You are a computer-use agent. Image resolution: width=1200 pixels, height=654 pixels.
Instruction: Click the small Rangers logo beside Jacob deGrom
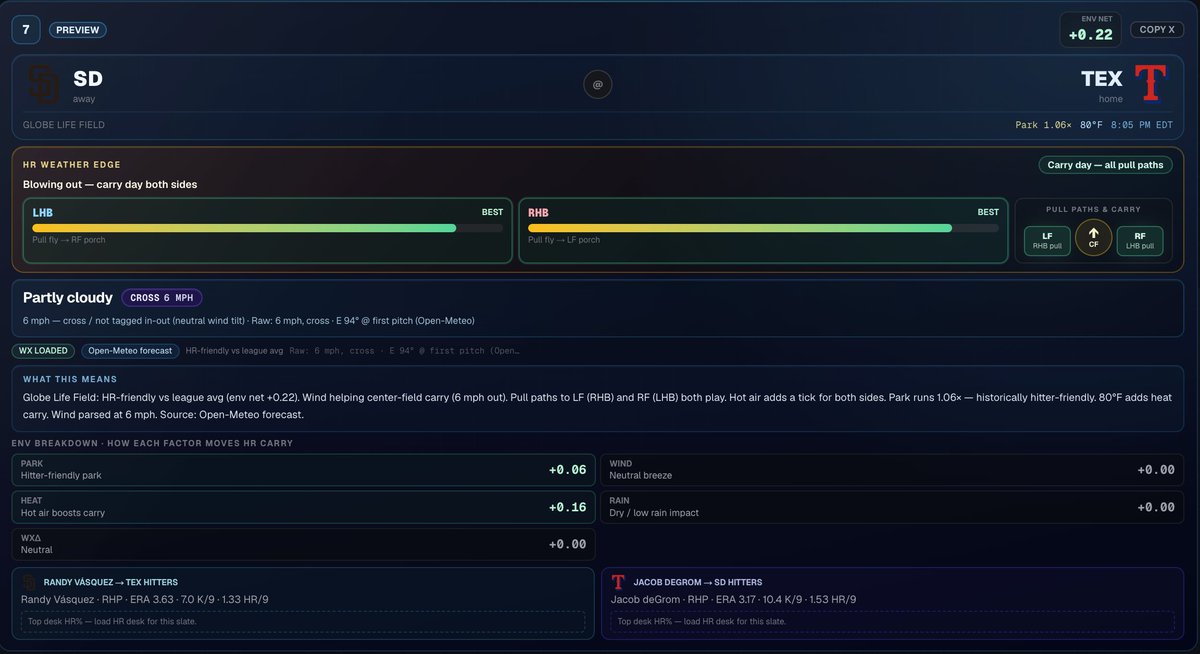tap(619, 582)
